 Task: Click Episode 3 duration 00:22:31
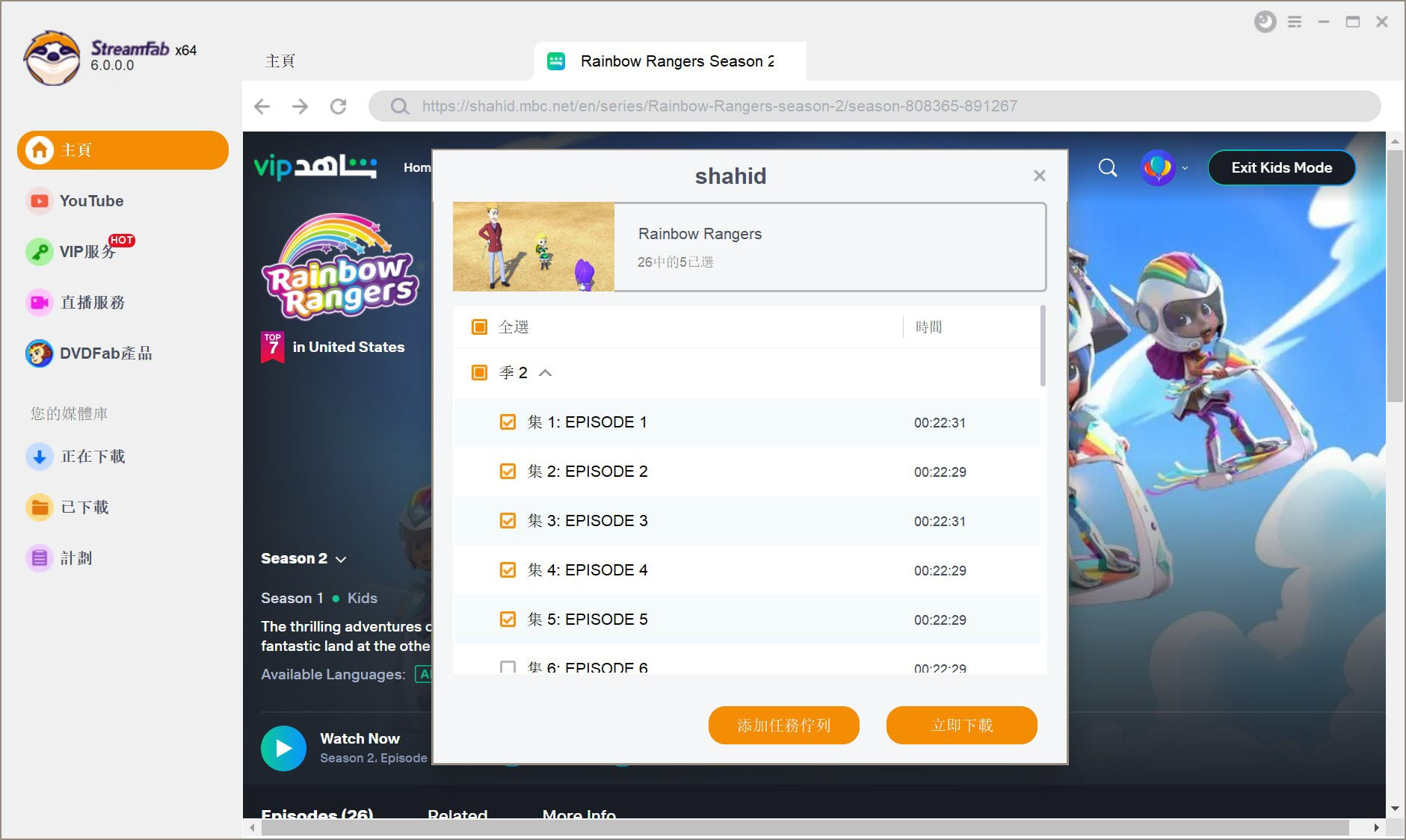click(940, 522)
